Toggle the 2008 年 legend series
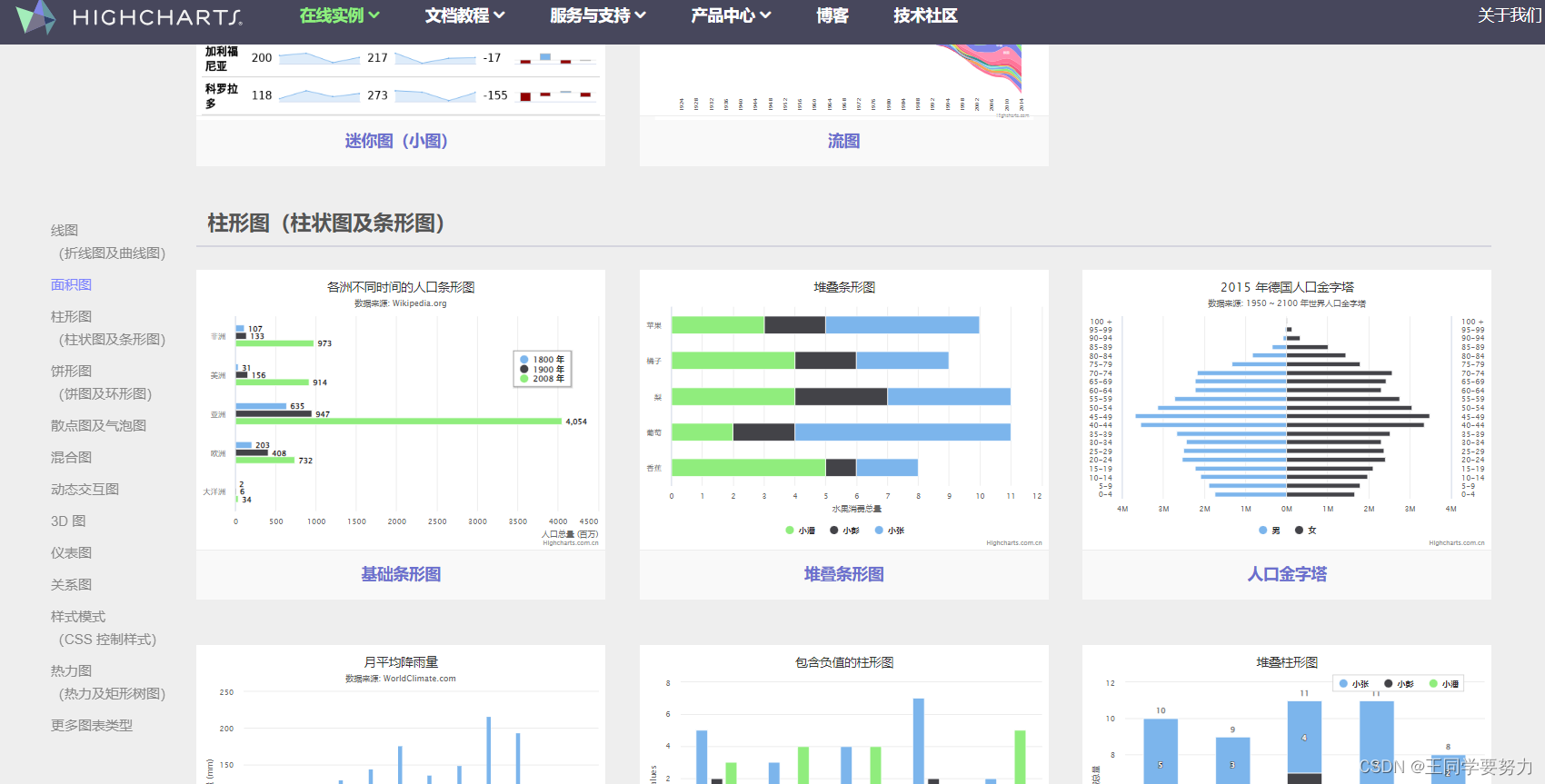This screenshot has width=1545, height=784. coord(543,379)
